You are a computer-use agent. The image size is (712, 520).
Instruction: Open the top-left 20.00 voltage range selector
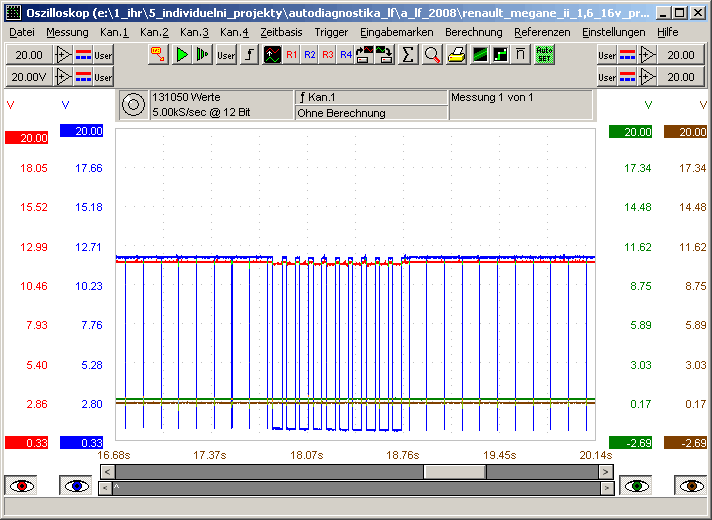(x=29, y=55)
